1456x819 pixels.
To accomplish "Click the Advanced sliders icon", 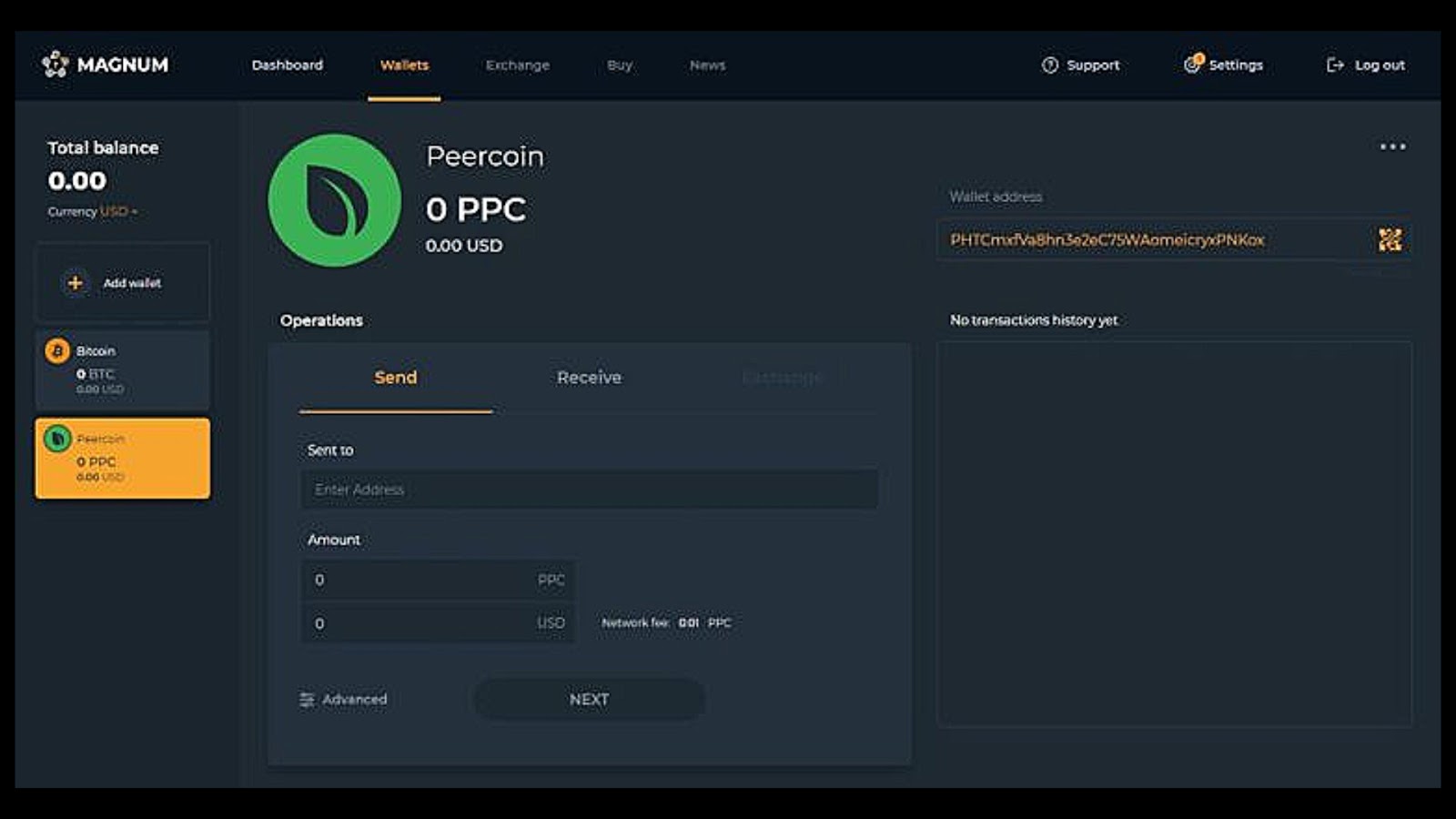I will click(307, 699).
